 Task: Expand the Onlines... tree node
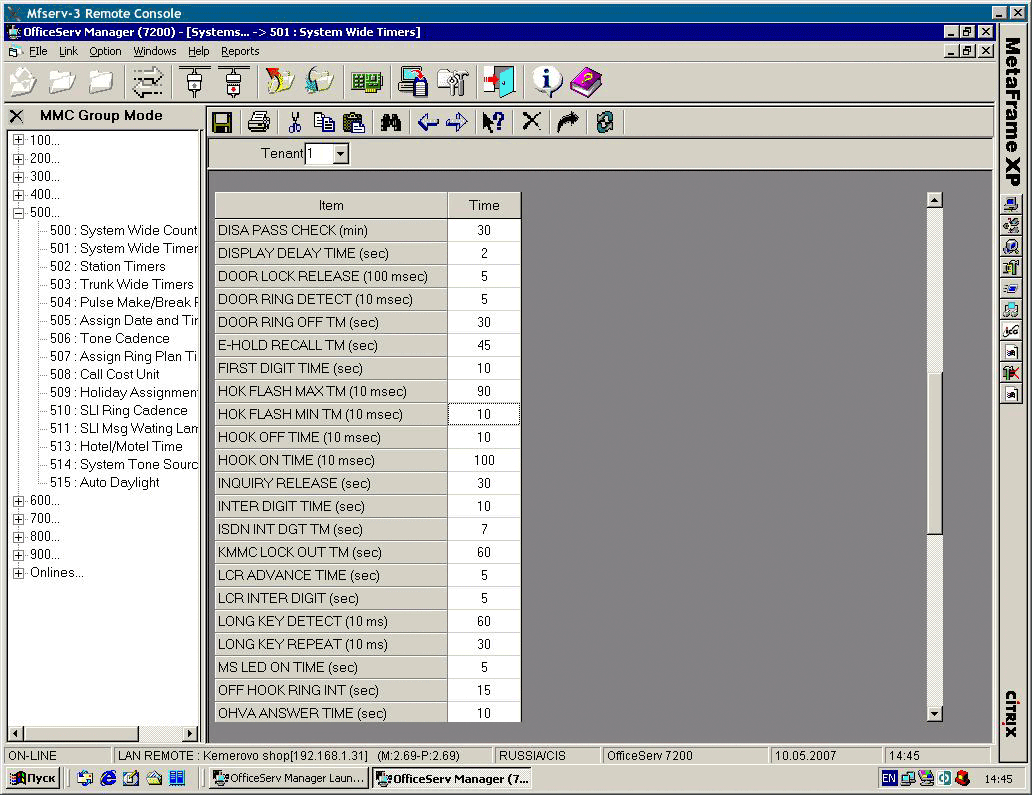[18, 573]
